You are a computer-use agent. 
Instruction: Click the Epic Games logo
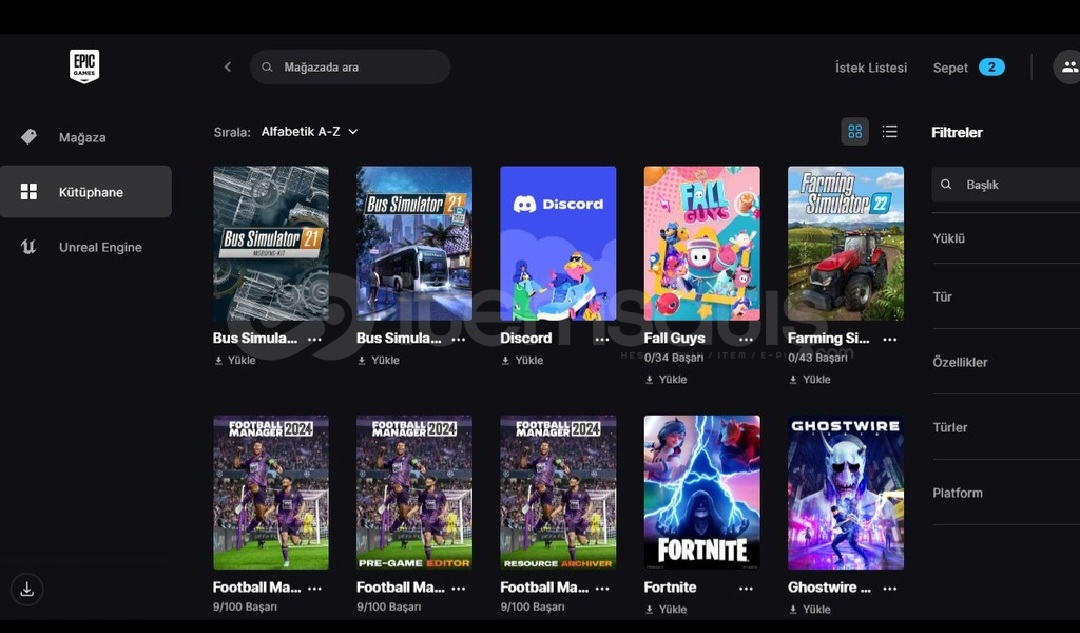click(85, 67)
